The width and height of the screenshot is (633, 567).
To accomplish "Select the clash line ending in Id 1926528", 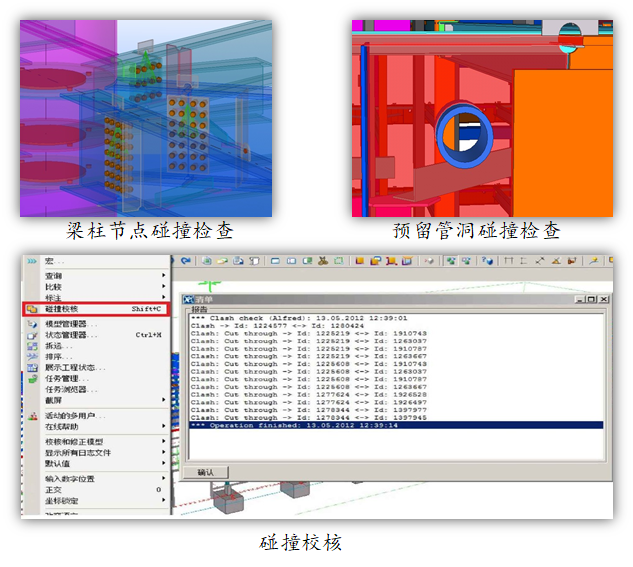I will click(309, 395).
